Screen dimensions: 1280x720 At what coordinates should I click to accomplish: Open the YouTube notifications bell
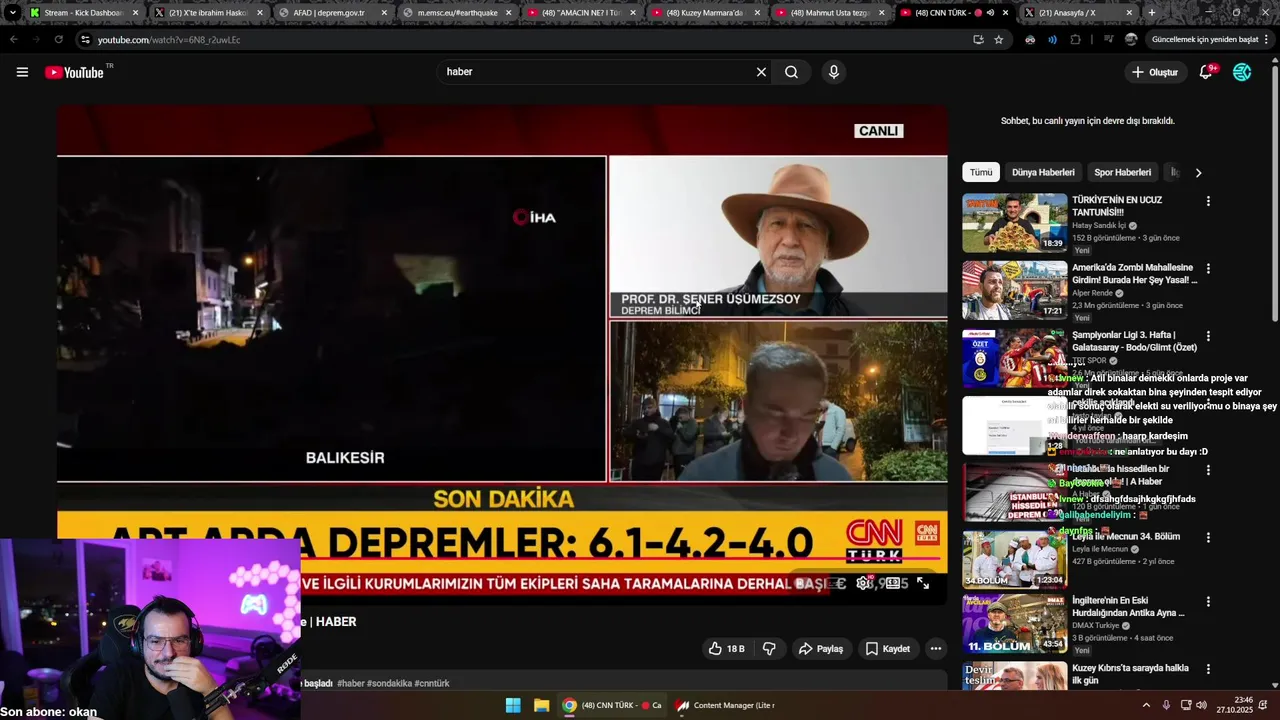pyautogui.click(x=1206, y=72)
